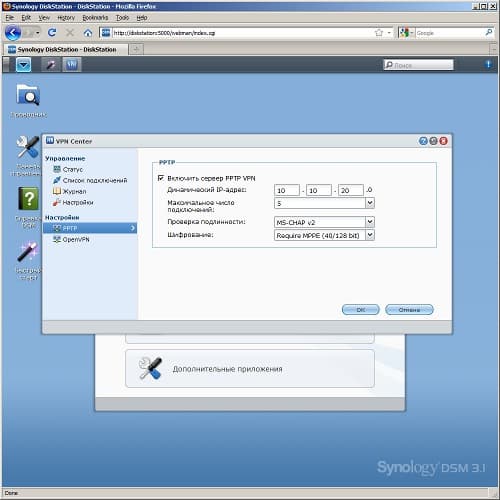500x500 pixels.
Task: Open Дополнительные приложения in background window
Action: [x=250, y=369]
